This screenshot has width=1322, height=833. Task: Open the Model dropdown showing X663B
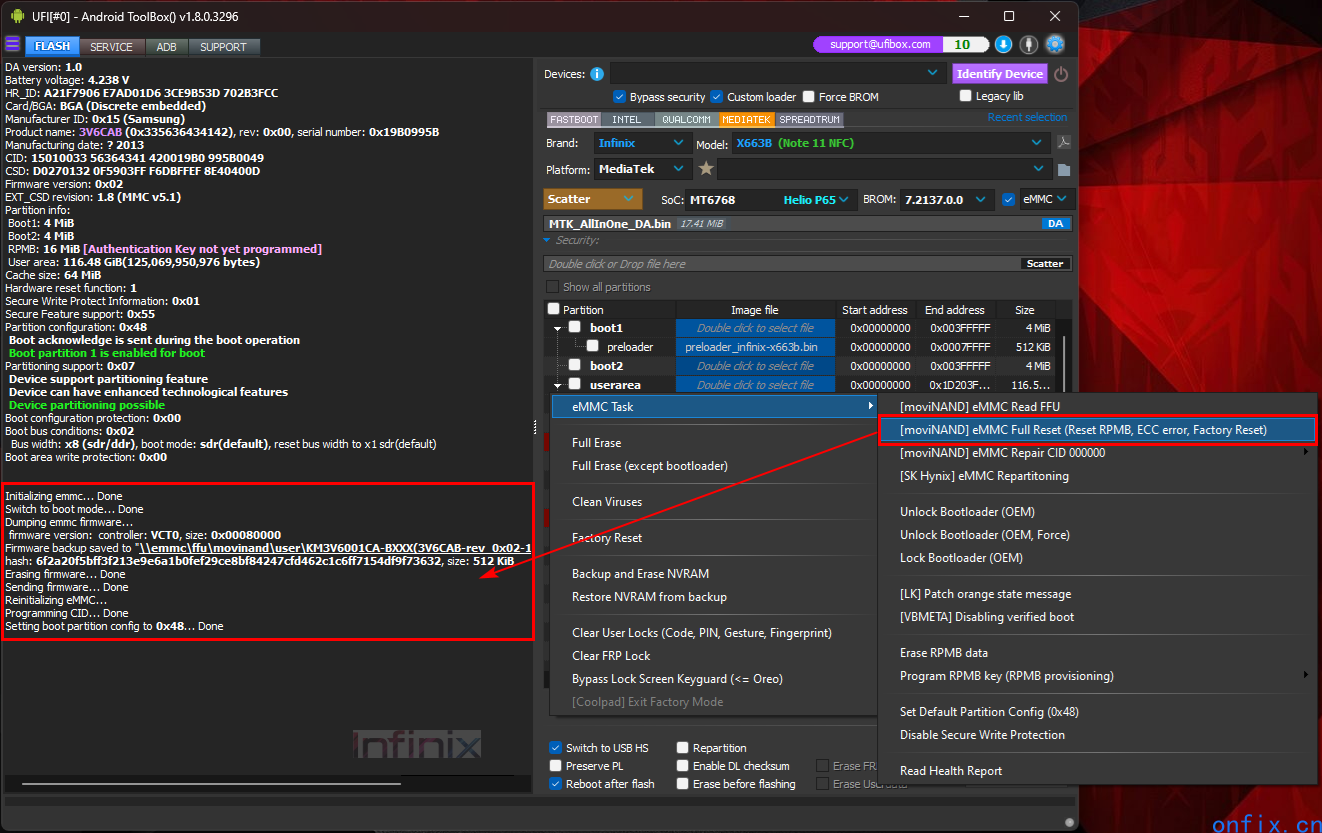click(892, 143)
